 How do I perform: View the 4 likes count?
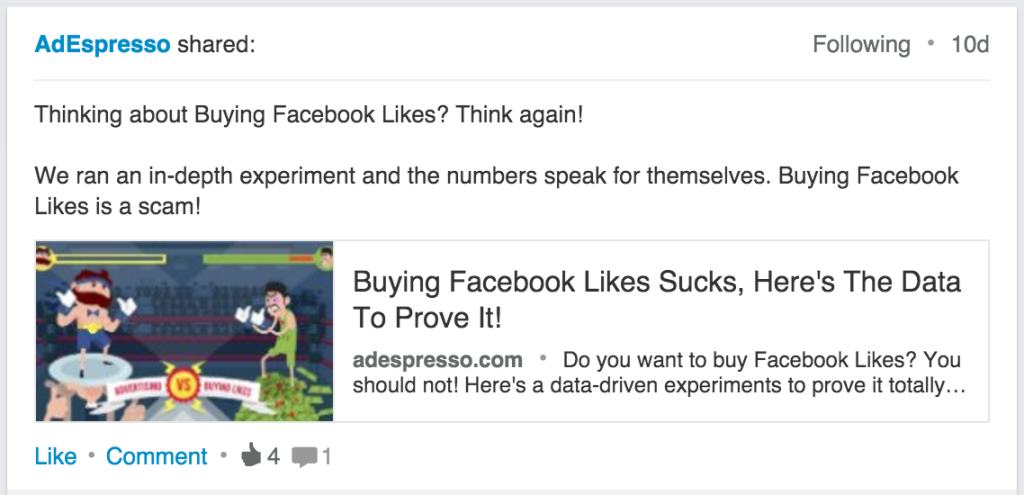pyautogui.click(x=274, y=456)
